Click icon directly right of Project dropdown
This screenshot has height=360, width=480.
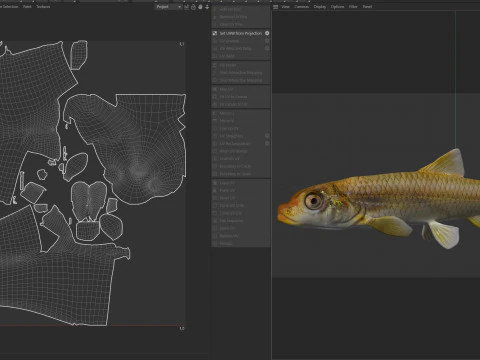187,7
